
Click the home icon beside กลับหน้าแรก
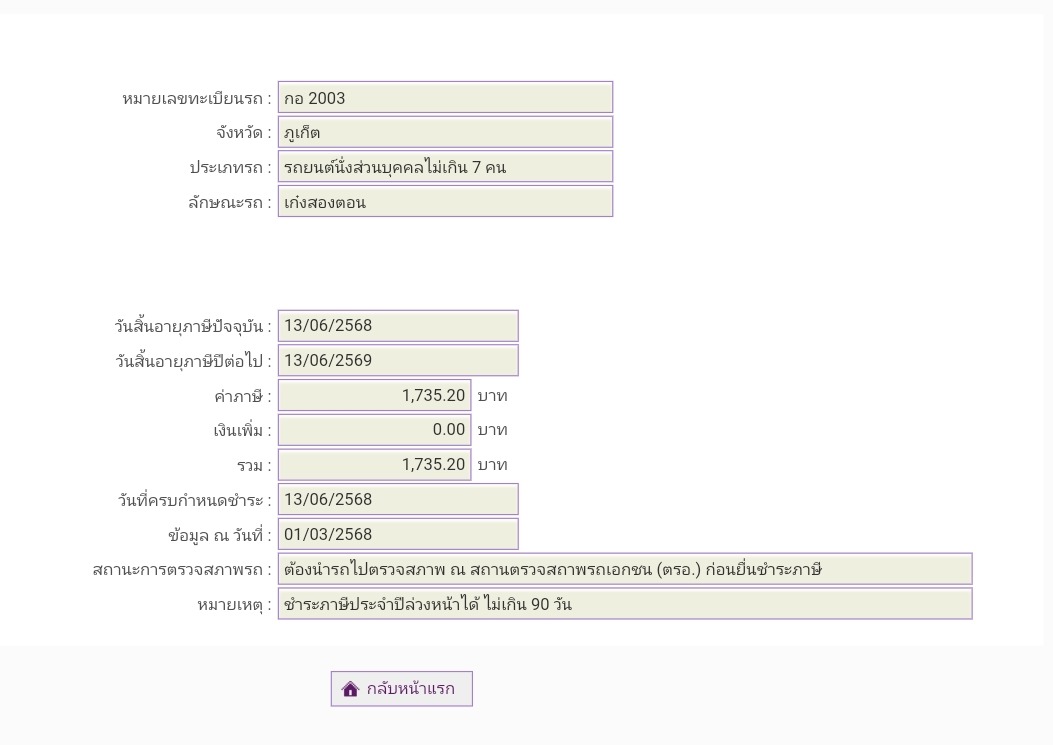coord(350,689)
